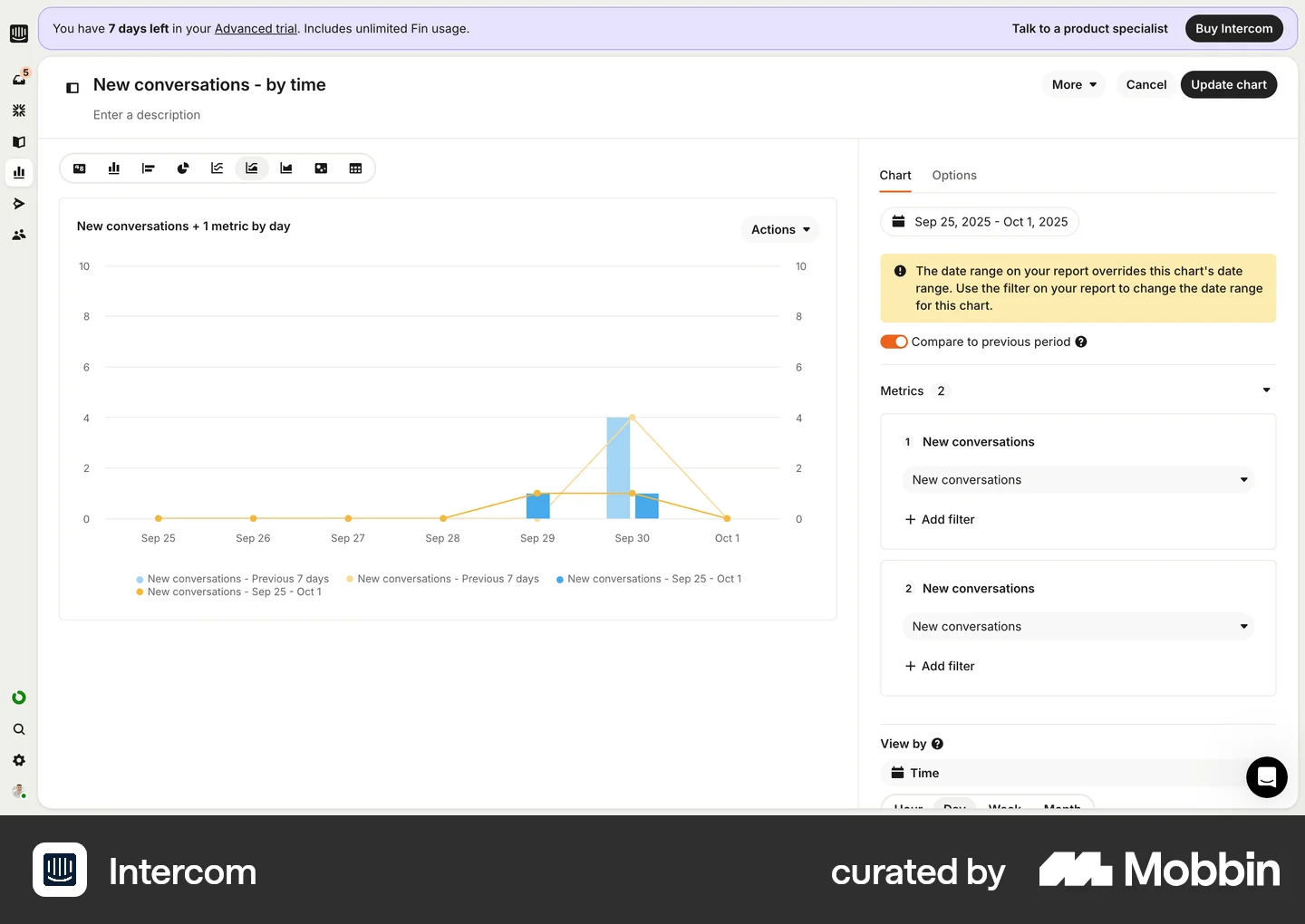Open settings gear in sidebar
The height and width of the screenshot is (924, 1305).
pyautogui.click(x=19, y=760)
